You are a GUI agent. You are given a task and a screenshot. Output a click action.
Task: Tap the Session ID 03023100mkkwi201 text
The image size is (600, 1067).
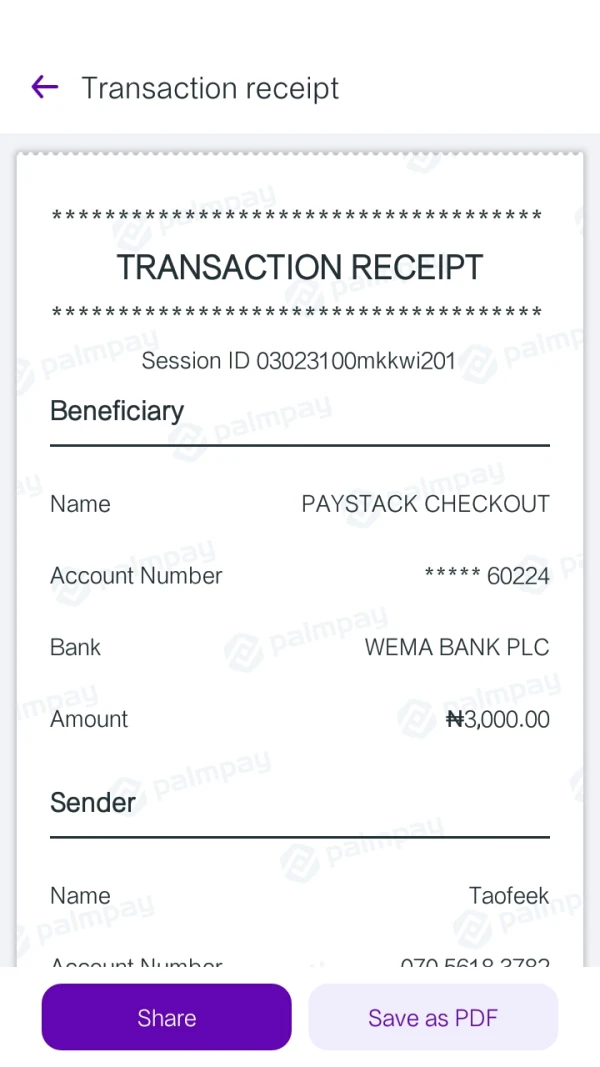pos(298,361)
